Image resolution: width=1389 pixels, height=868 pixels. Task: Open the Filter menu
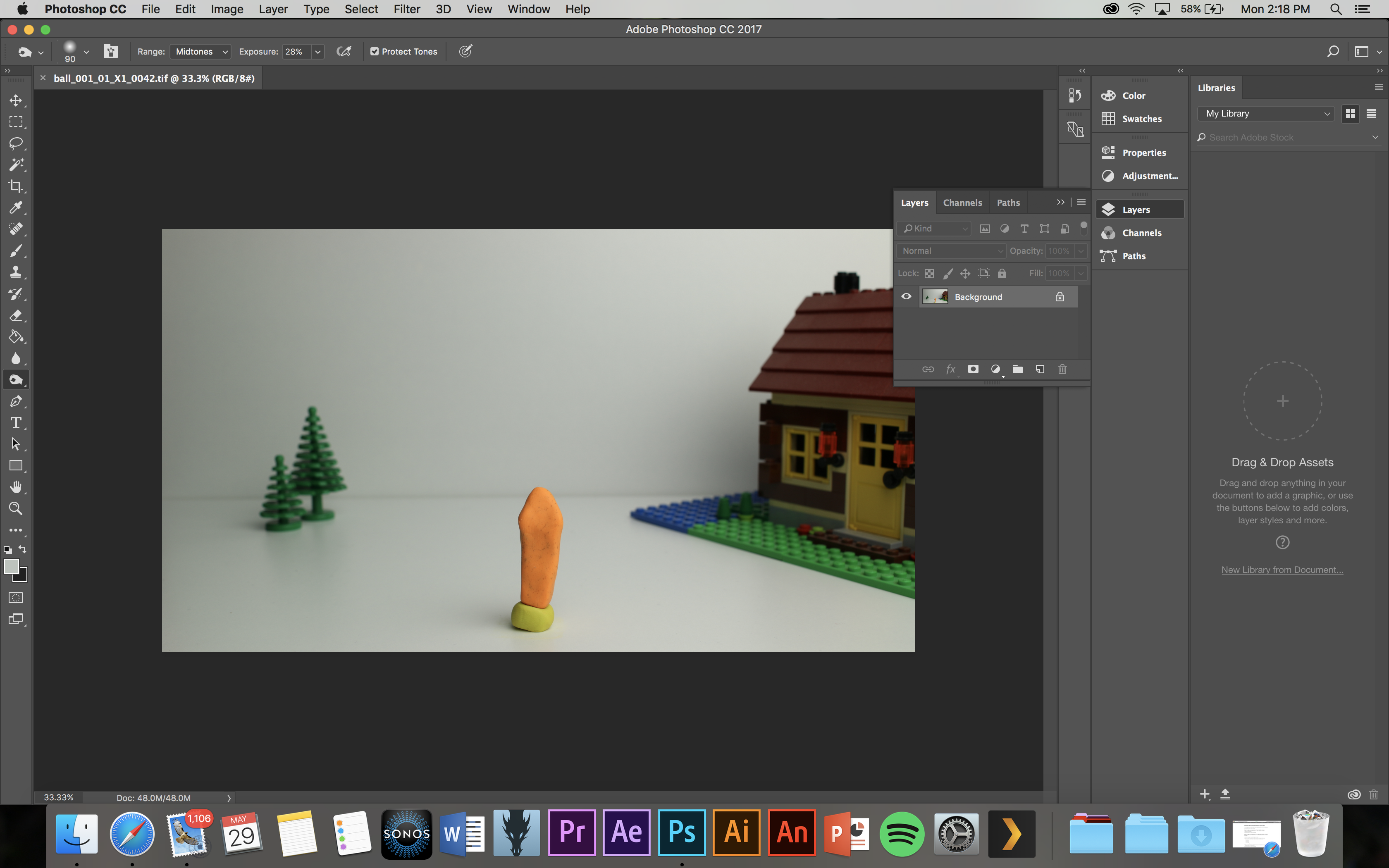coord(406,9)
